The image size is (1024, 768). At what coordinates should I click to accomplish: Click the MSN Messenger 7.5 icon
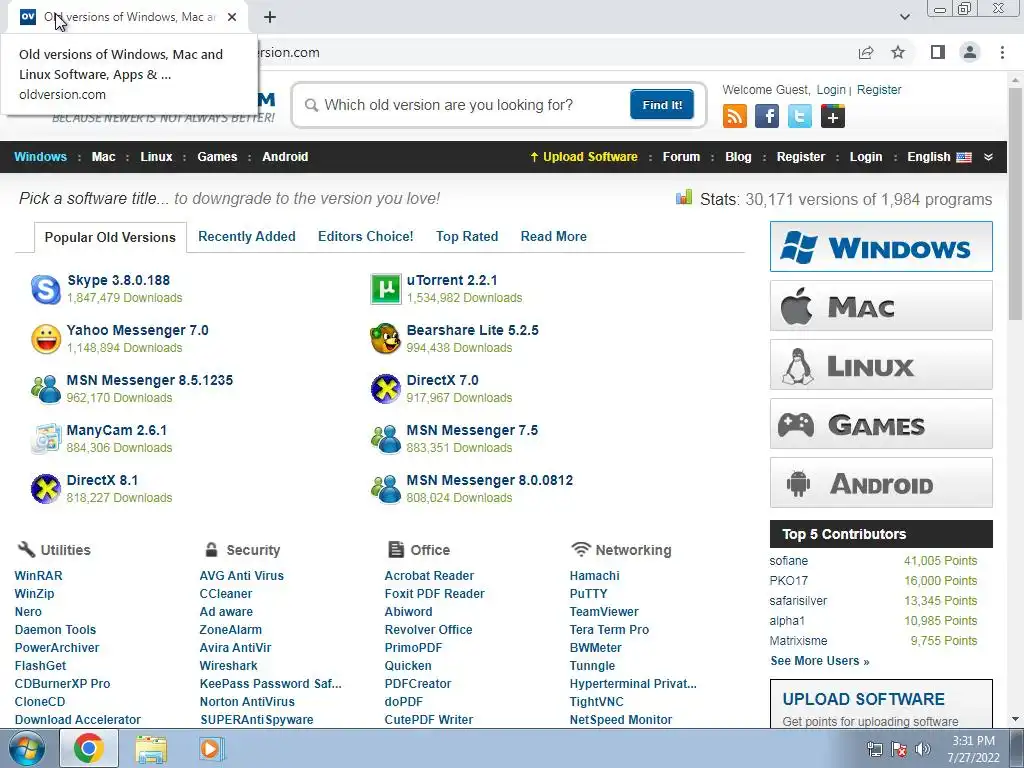pos(386,439)
